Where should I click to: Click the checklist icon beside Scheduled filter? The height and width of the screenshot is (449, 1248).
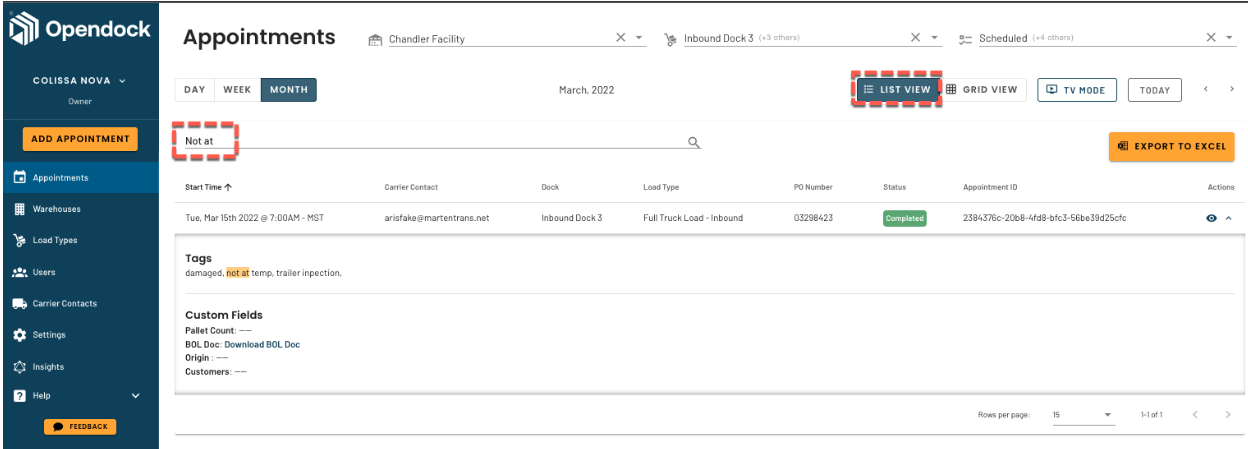point(965,39)
